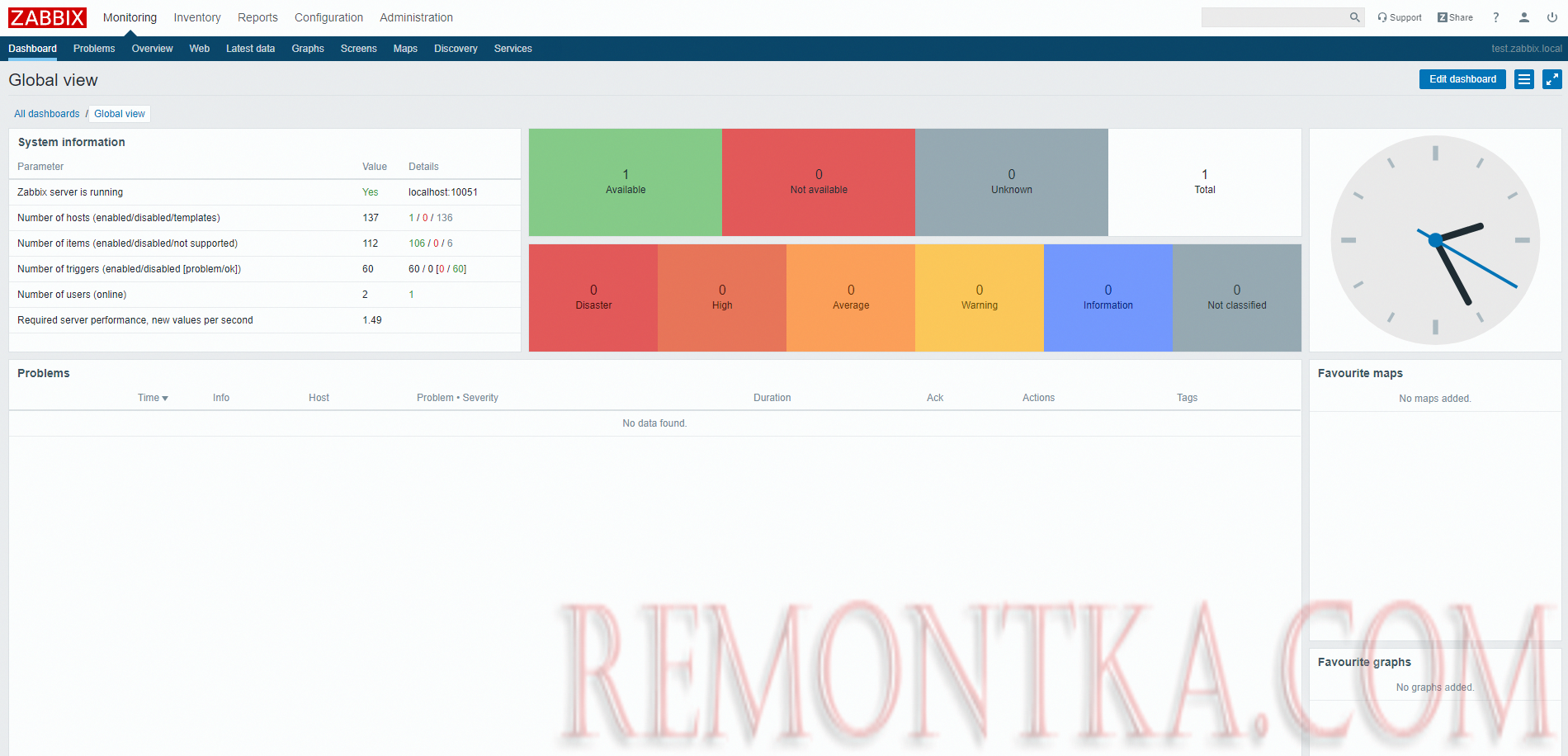Click the Favourite maps widget title
The image size is (1568, 756).
coord(1360,373)
